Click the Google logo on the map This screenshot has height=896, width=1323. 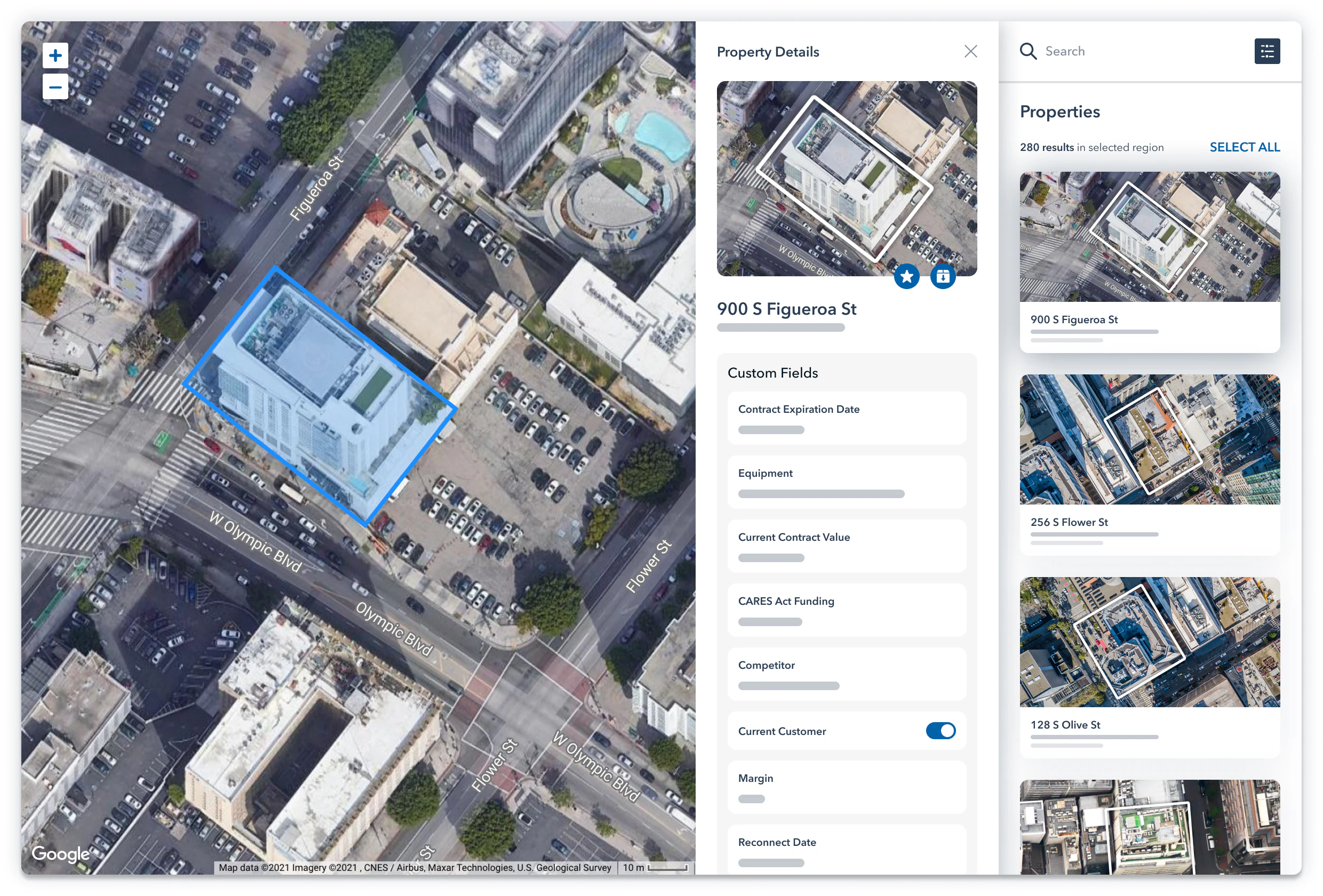pos(60,854)
